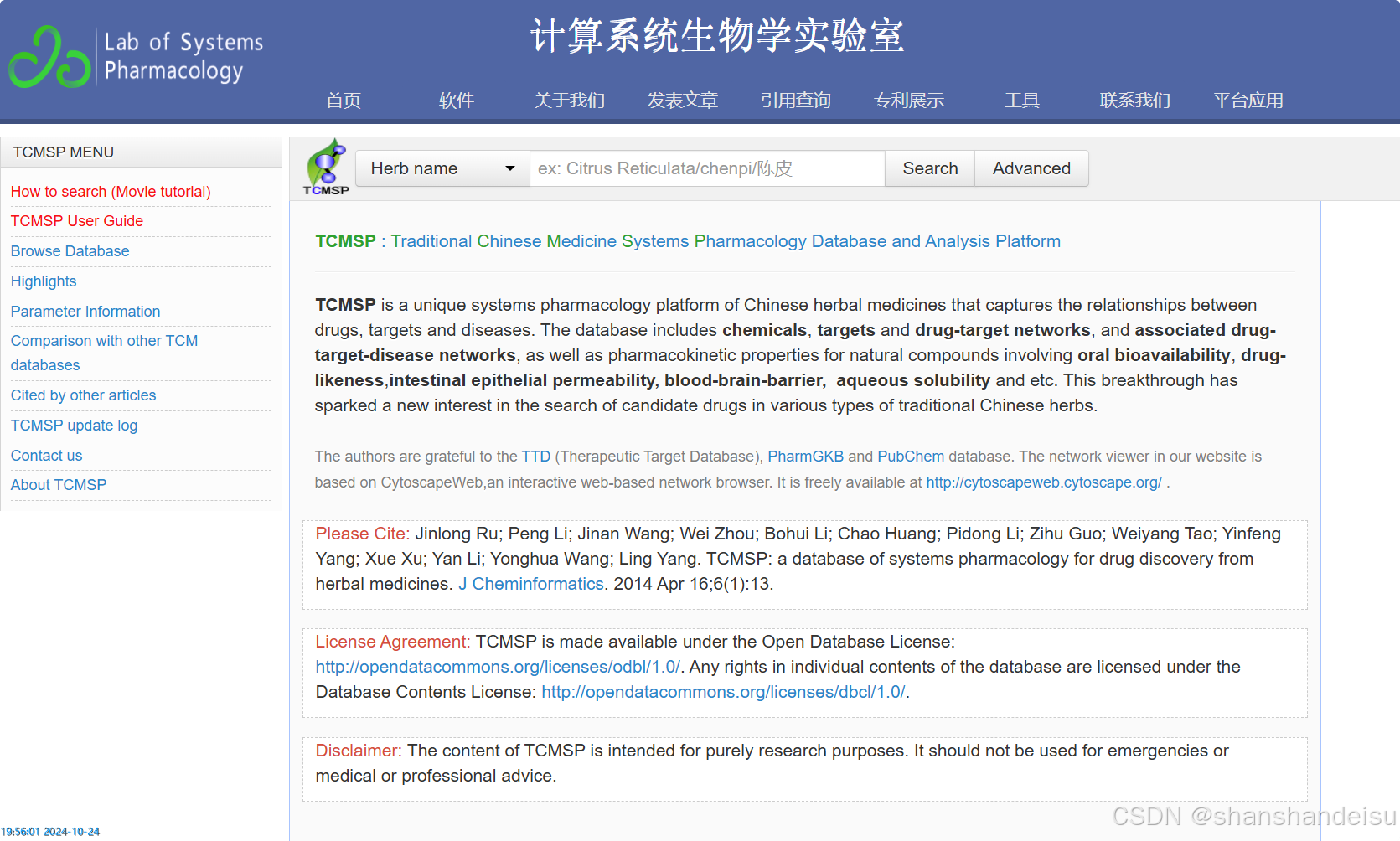Go to 首页 in the top navigation
The image size is (1400, 841).
coord(344,101)
